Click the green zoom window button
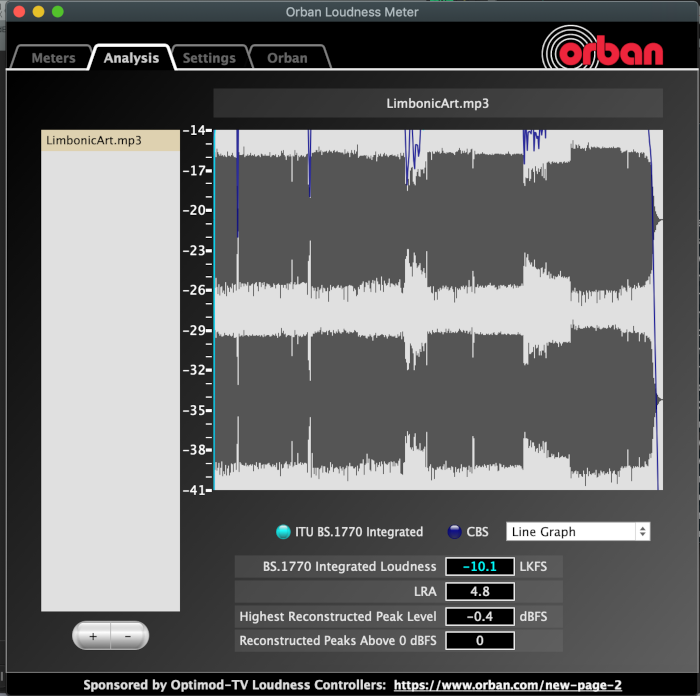Image resolution: width=700 pixels, height=696 pixels. coord(58,11)
